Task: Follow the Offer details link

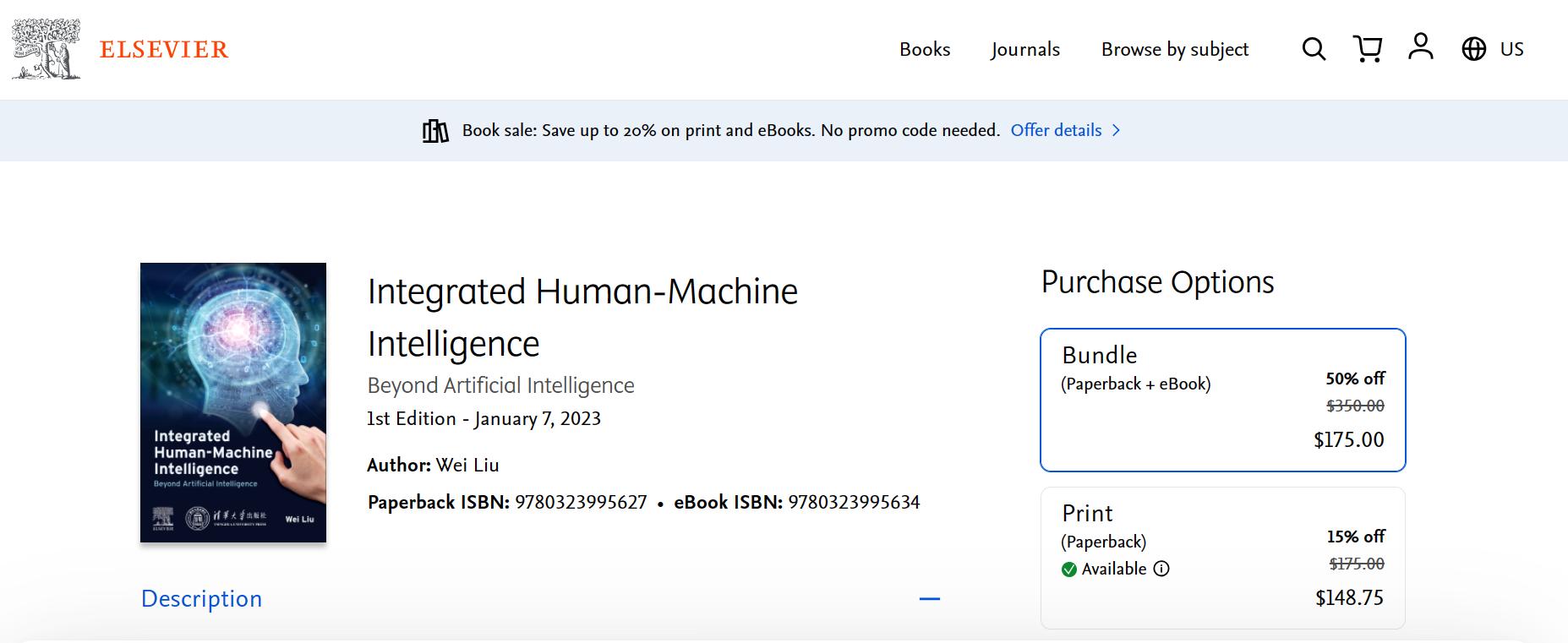Action: click(x=1056, y=130)
